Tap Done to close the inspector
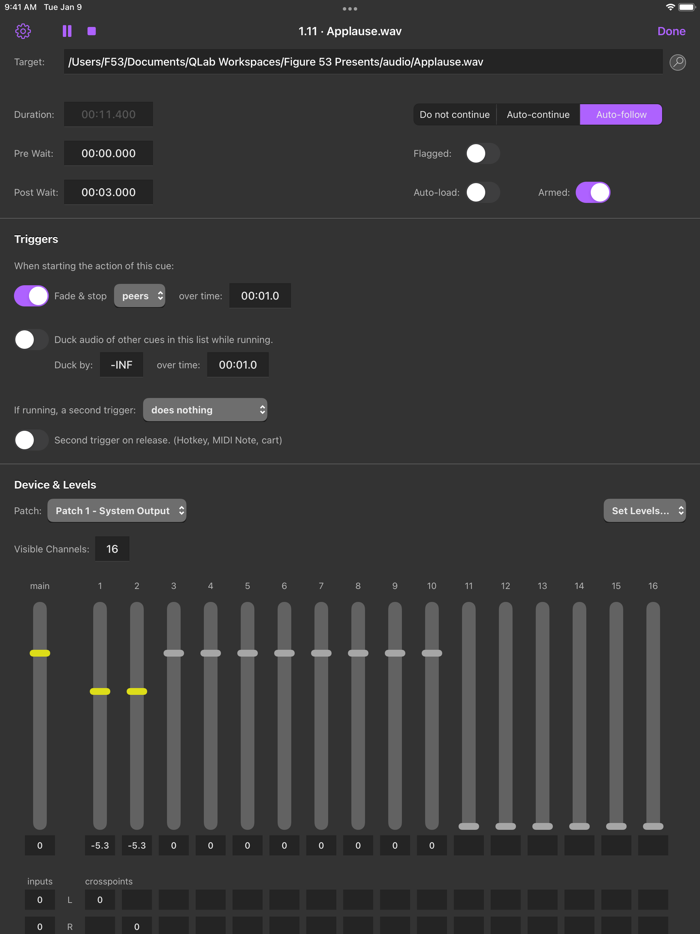Screen dimensions: 700x934 (x=671, y=31)
